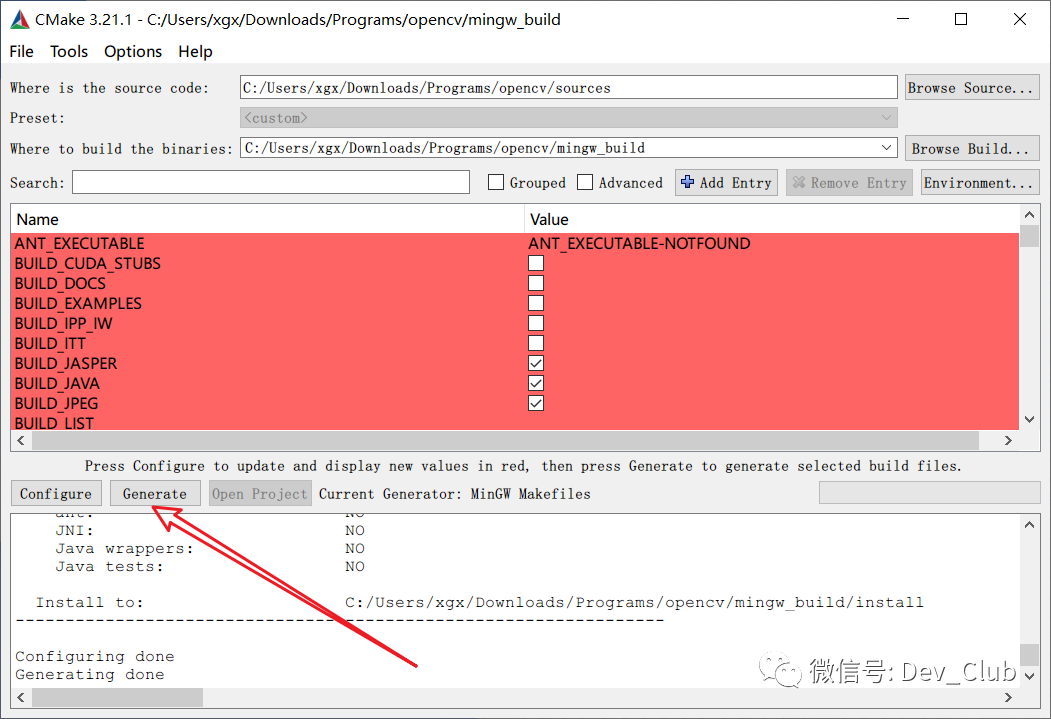Click cache list scroll up arrow
The width and height of the screenshot is (1051, 719).
click(x=1030, y=215)
